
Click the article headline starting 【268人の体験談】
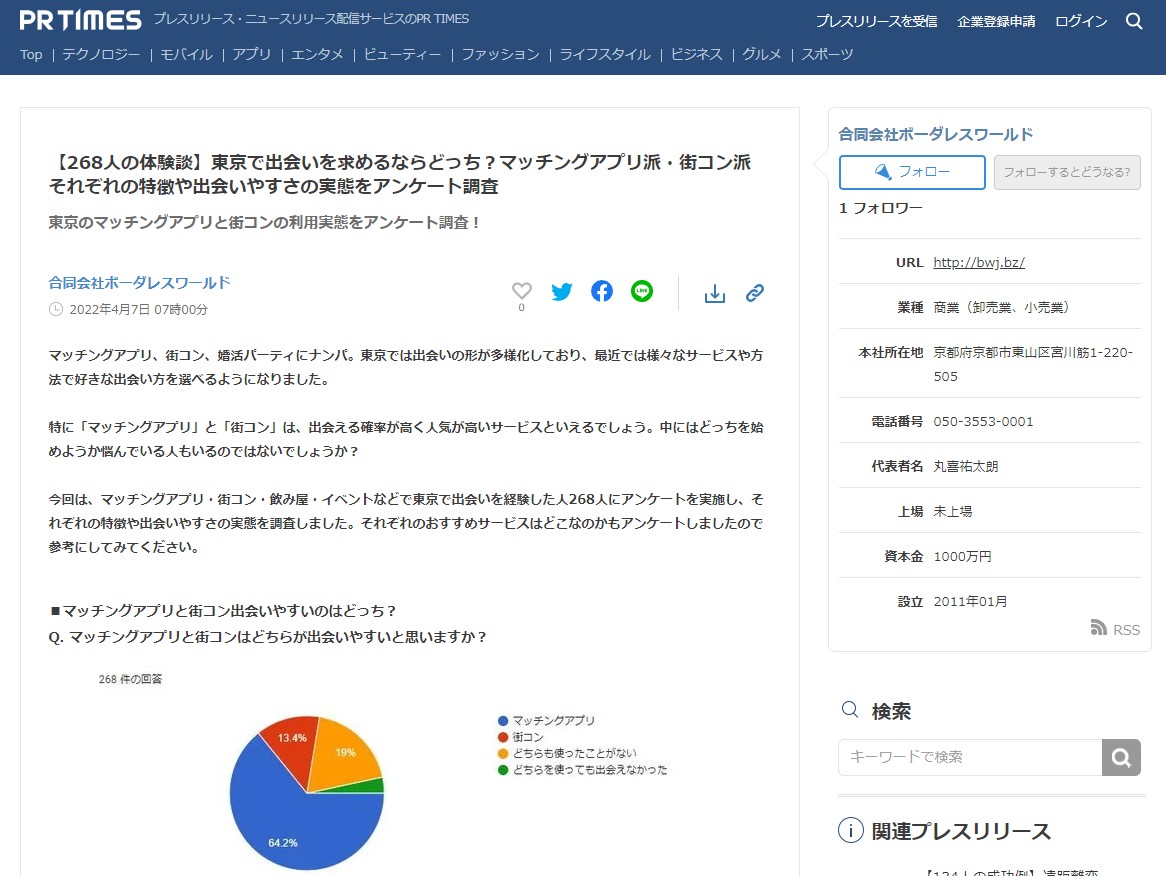click(400, 174)
